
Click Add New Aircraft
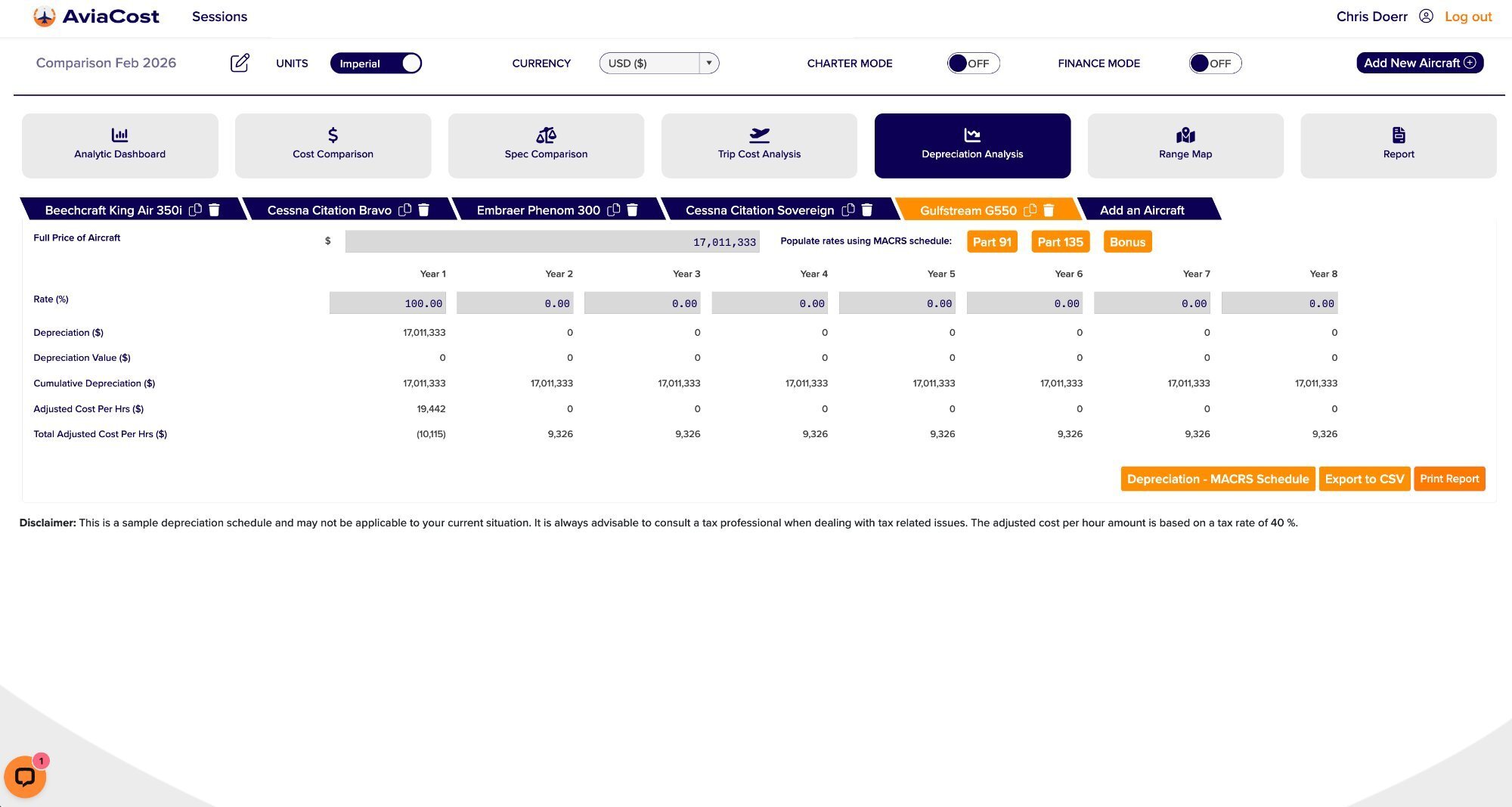[1419, 63]
